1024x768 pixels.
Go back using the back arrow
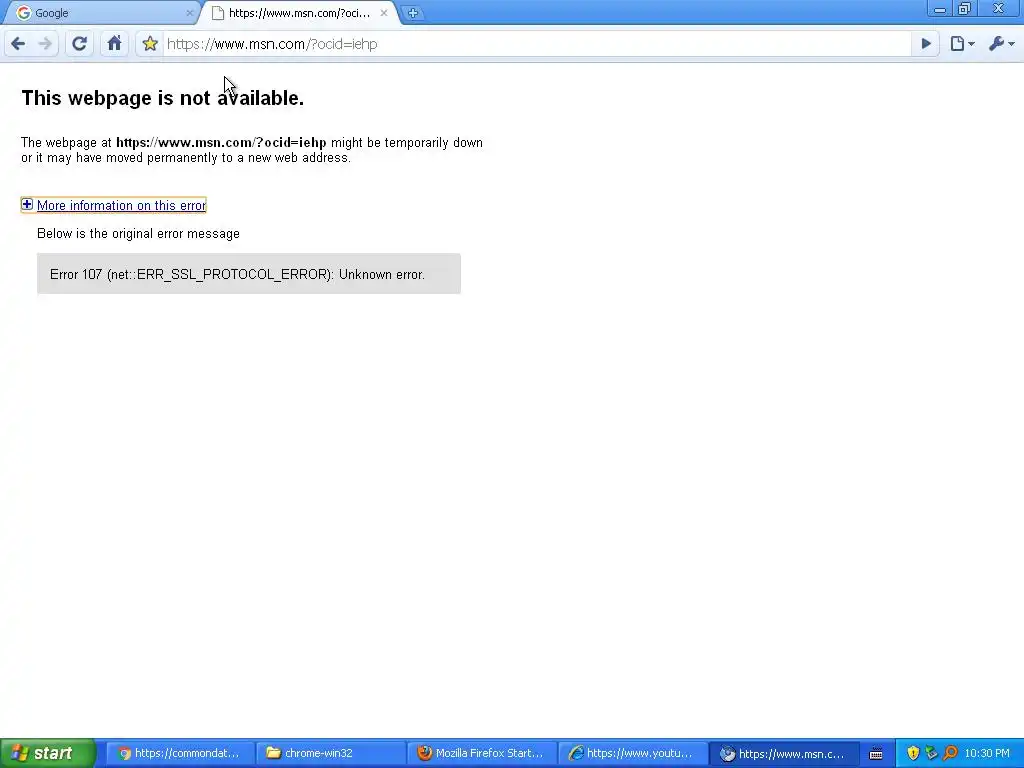click(x=18, y=44)
